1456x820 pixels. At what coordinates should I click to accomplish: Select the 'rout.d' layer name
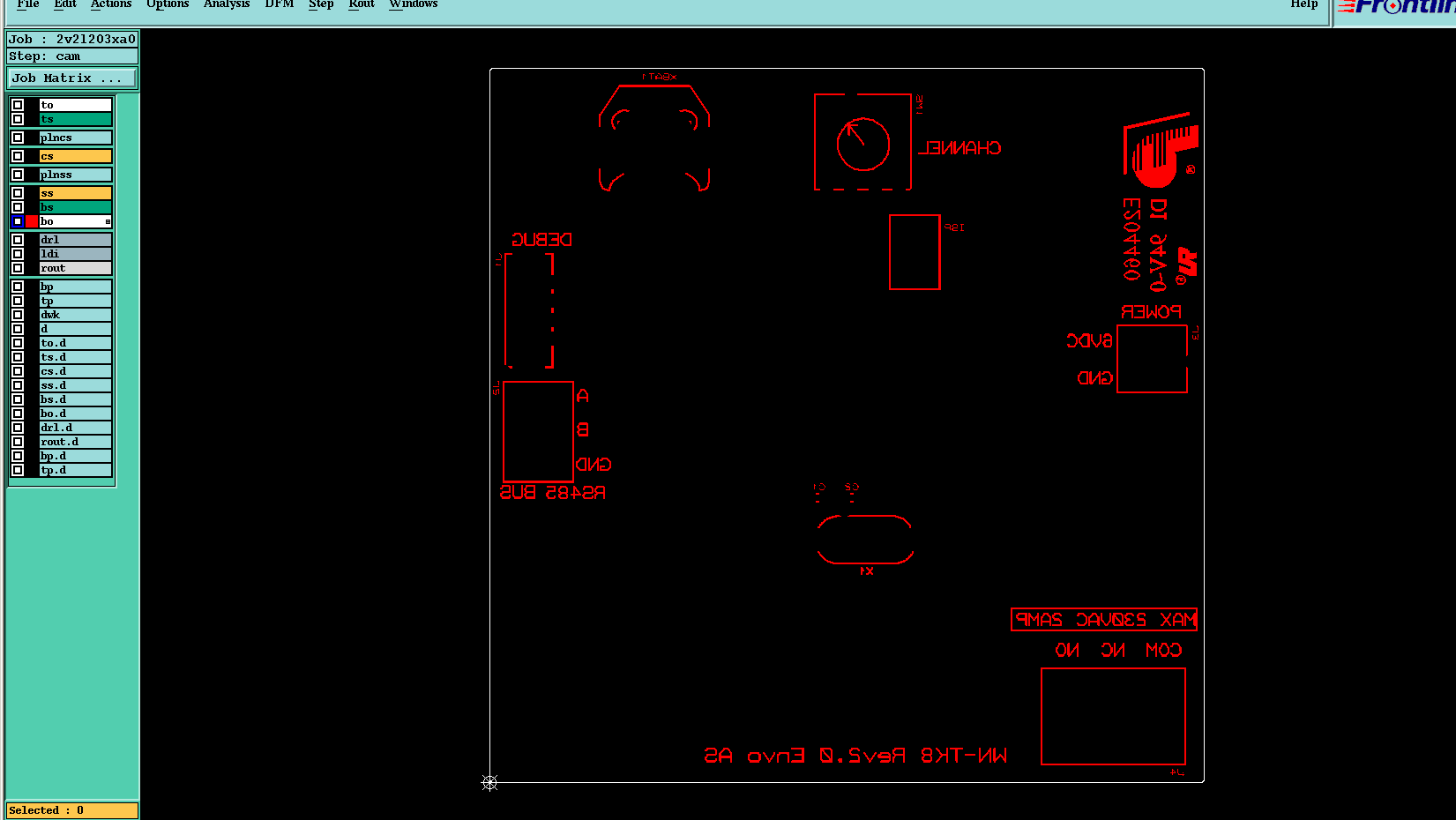(76, 442)
